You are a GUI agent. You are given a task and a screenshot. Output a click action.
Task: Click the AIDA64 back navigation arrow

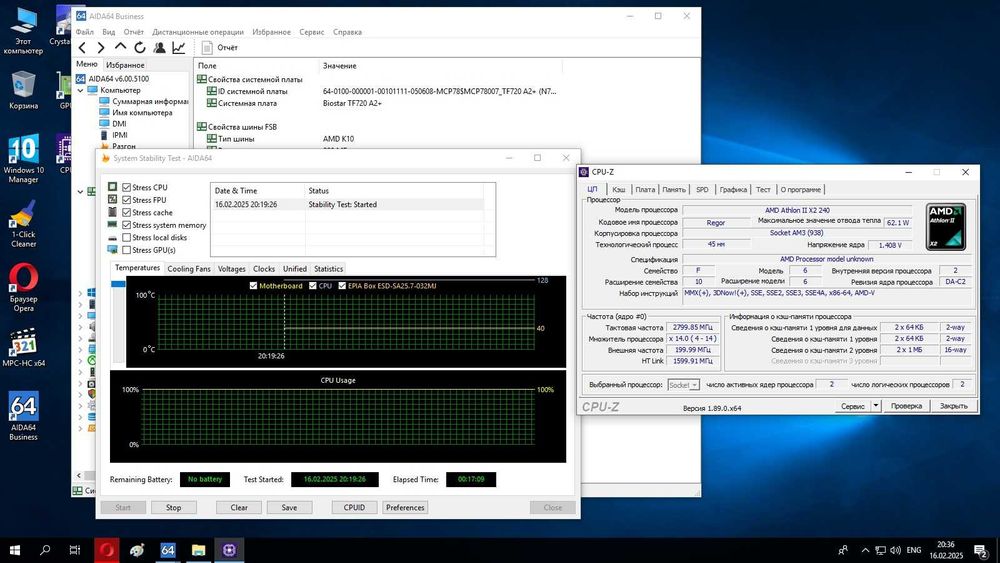(x=82, y=48)
